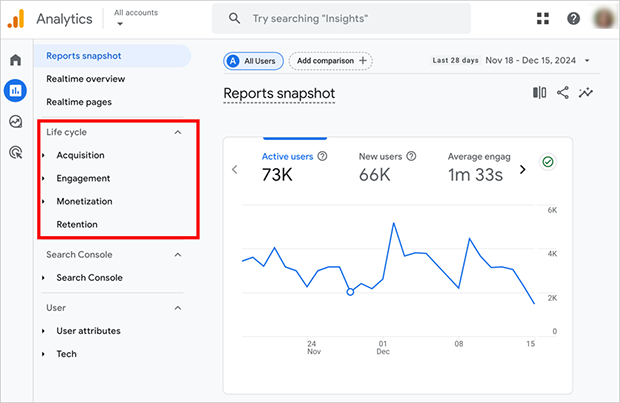620x403 pixels.
Task: Open the Help question mark icon
Action: point(573,18)
